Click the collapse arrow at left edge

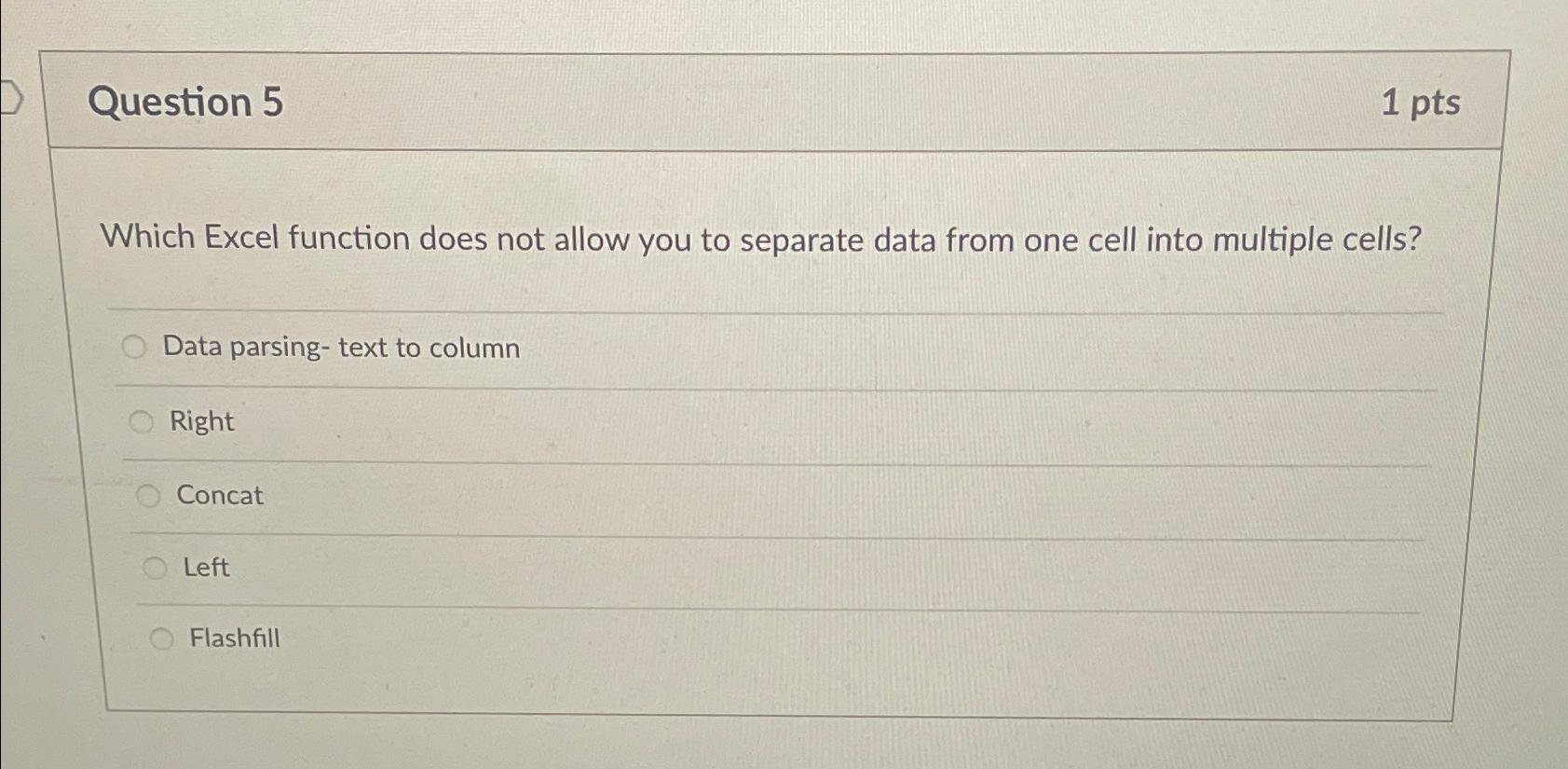(11, 95)
